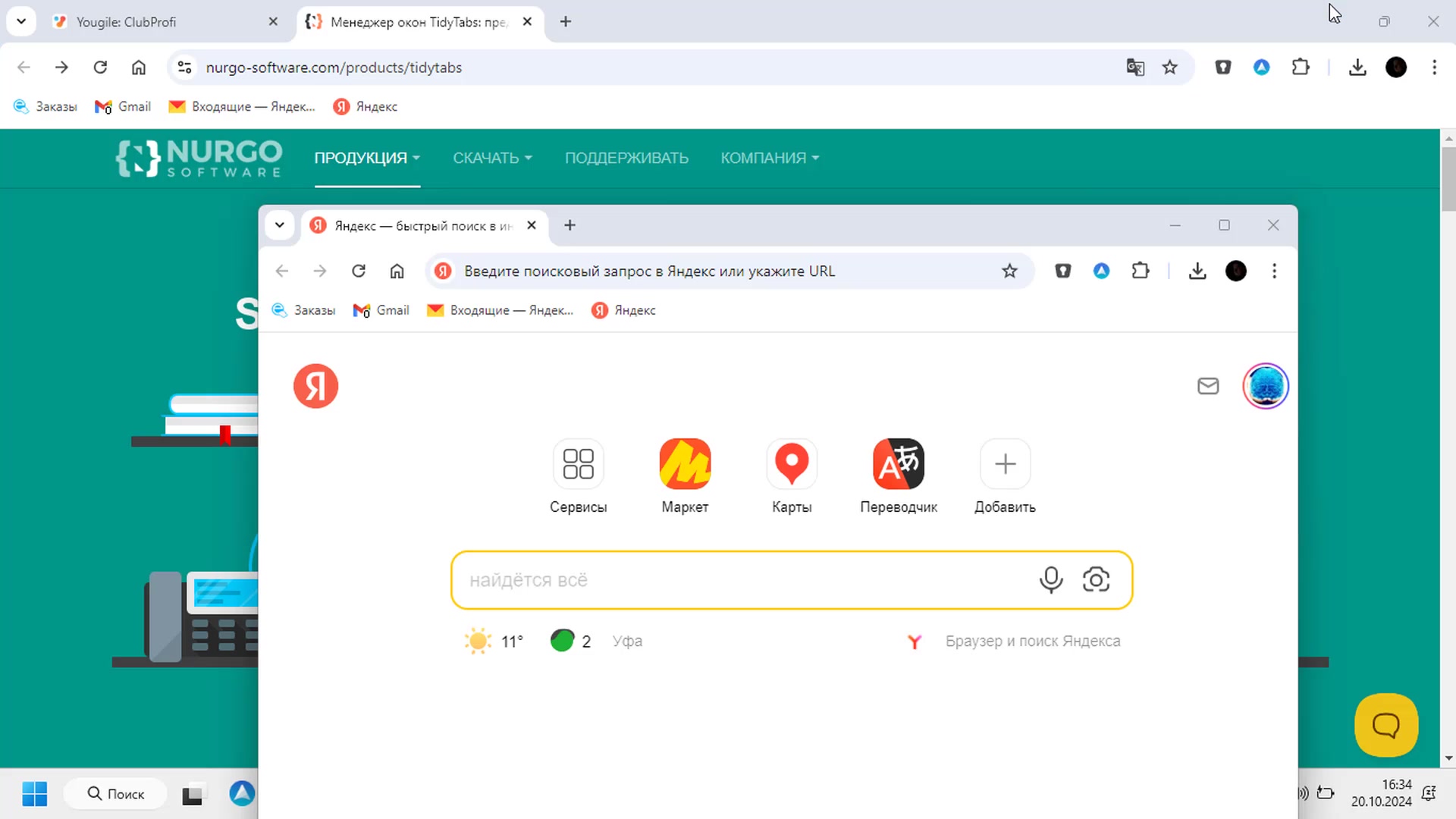Click the Добавить add shortcut button
The image size is (1456, 819).
point(1005,464)
